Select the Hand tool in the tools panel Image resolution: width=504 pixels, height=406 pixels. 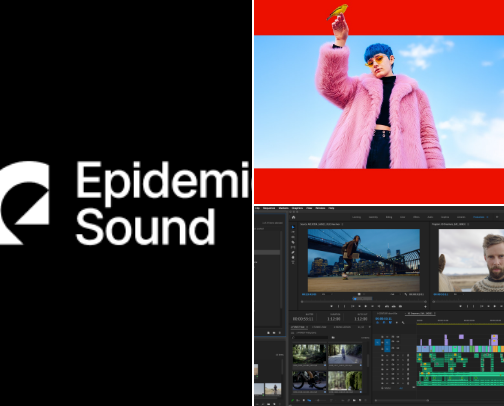[293, 257]
